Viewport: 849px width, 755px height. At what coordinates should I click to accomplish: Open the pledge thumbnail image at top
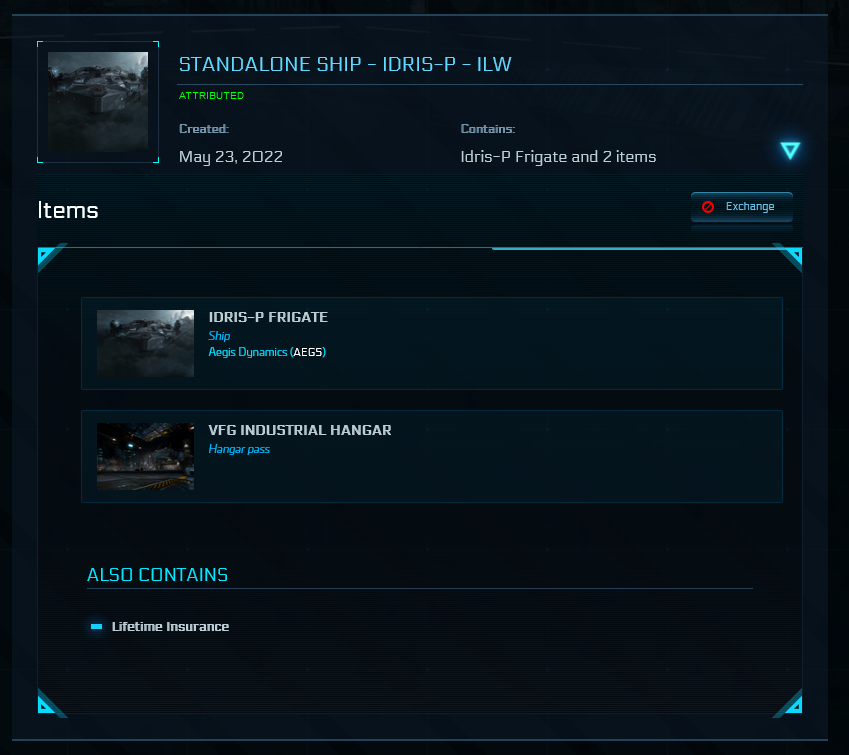click(98, 101)
